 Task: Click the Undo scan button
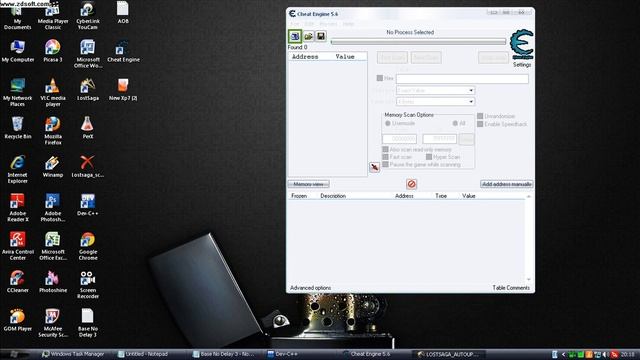tap(493, 58)
